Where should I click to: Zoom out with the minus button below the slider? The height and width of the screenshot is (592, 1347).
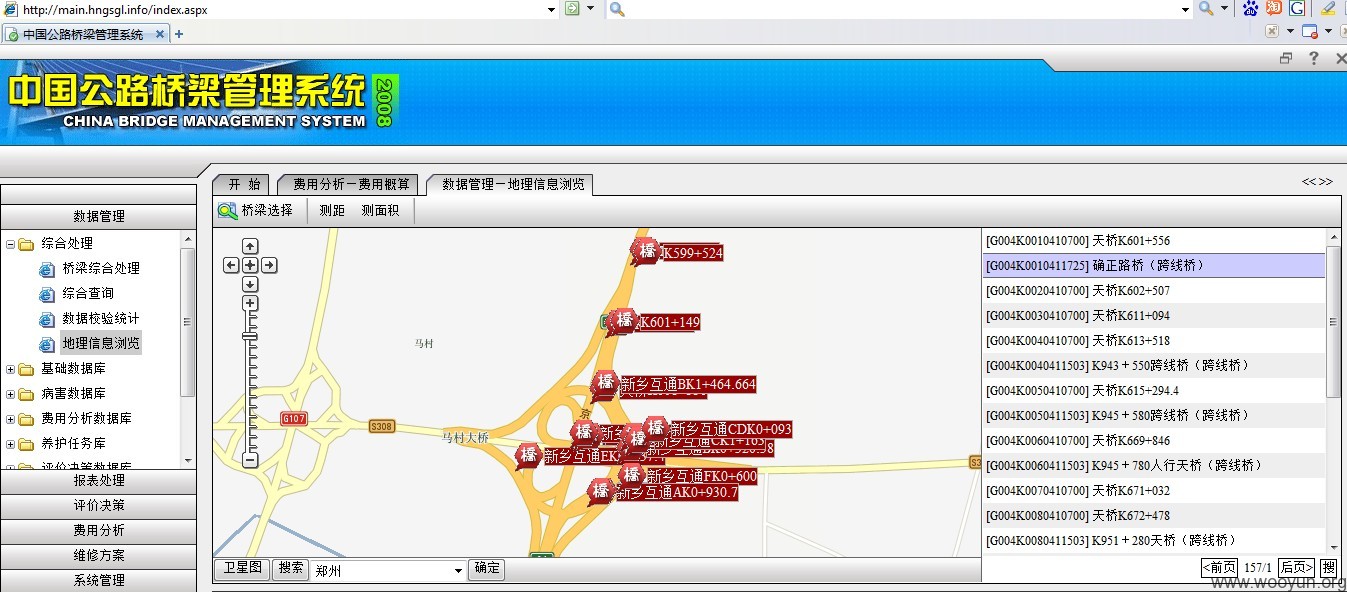click(x=250, y=460)
